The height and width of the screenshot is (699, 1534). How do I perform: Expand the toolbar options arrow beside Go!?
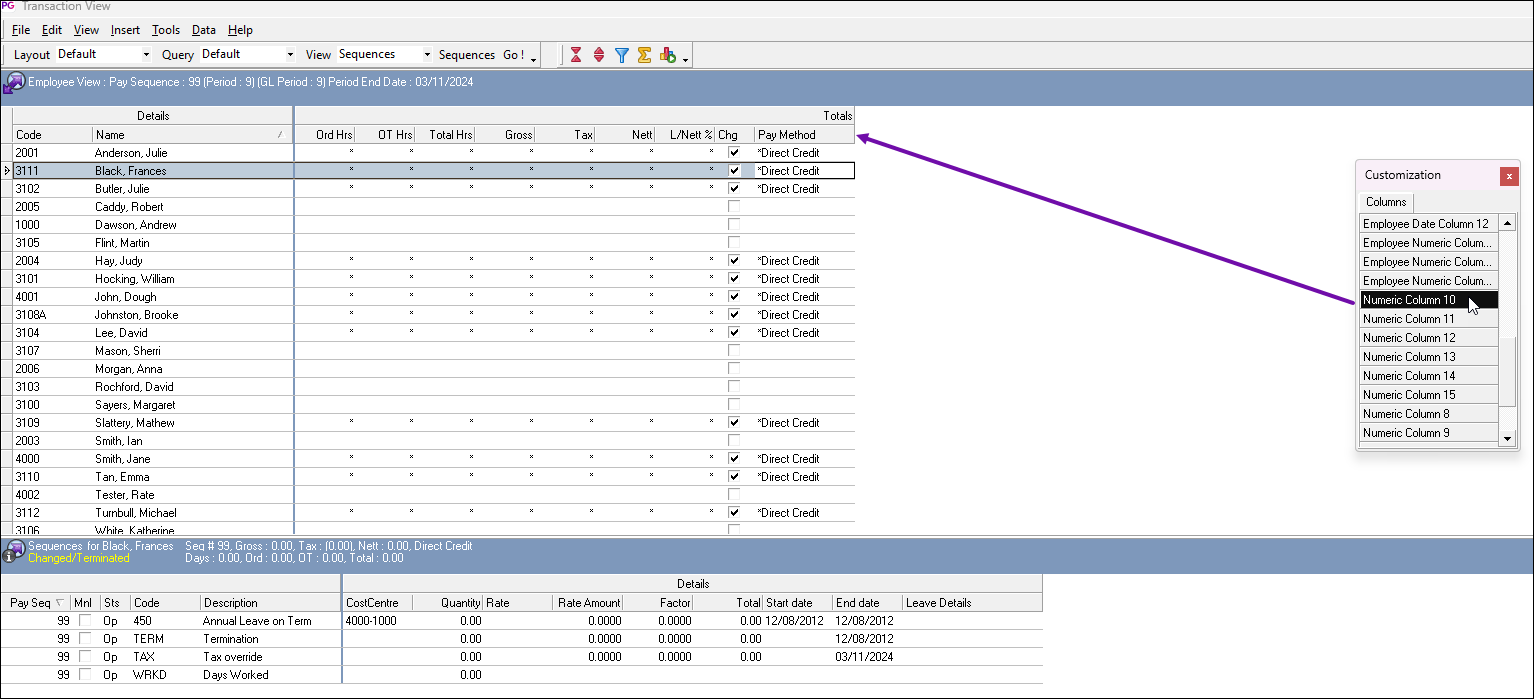[x=534, y=58]
